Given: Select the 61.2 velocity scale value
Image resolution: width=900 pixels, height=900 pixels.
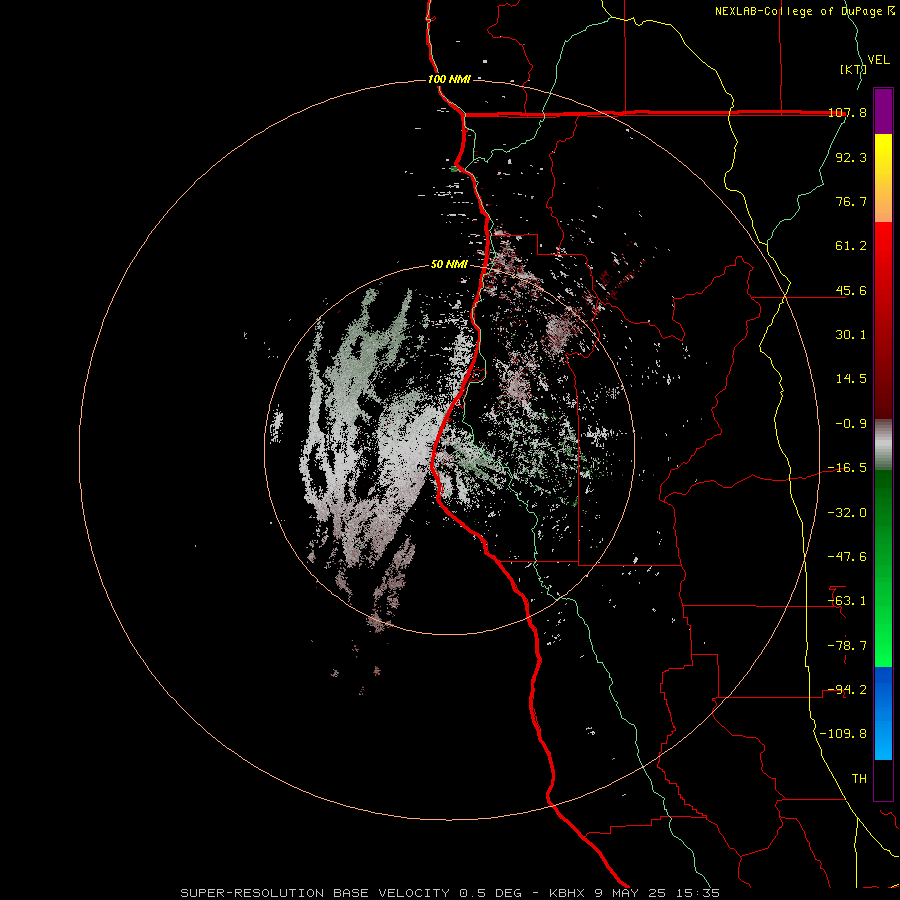Looking at the screenshot, I should point(851,246).
